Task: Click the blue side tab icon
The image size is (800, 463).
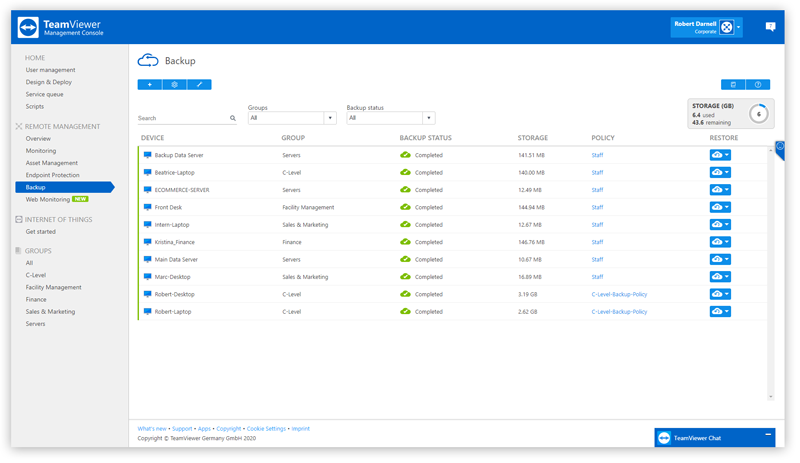Action: (780, 150)
